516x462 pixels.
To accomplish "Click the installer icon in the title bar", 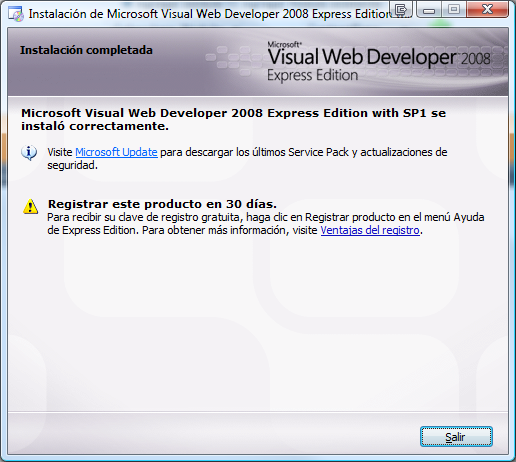I will 16,14.
